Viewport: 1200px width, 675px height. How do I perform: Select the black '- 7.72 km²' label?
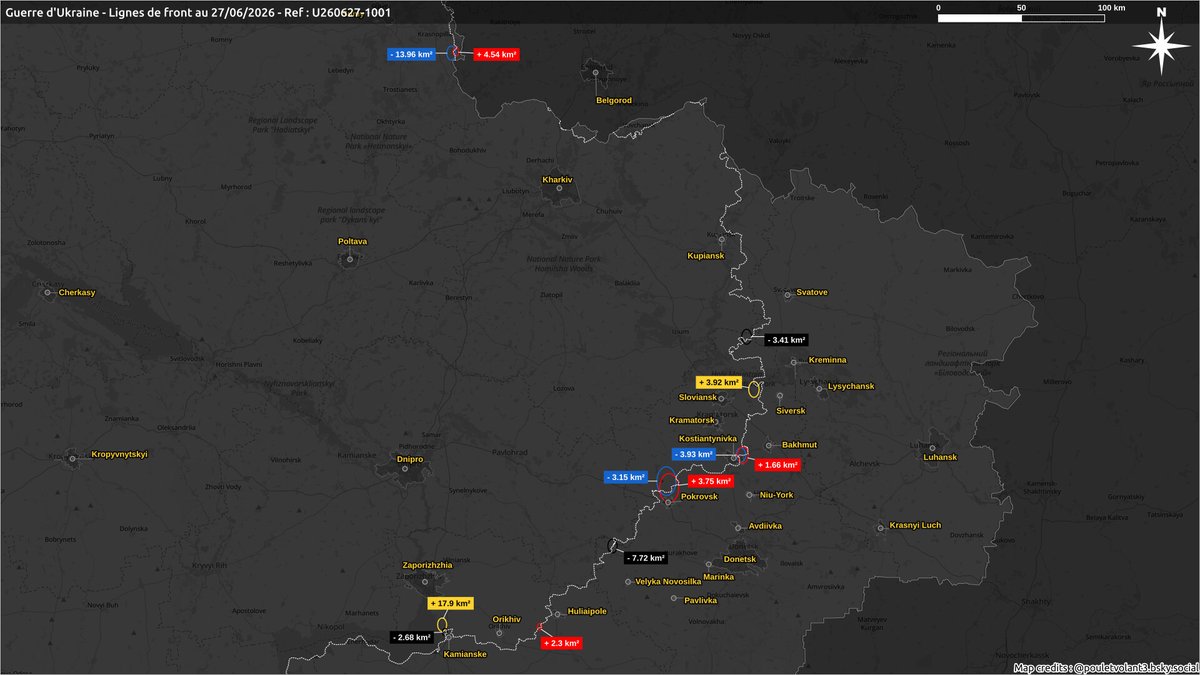pos(644,558)
